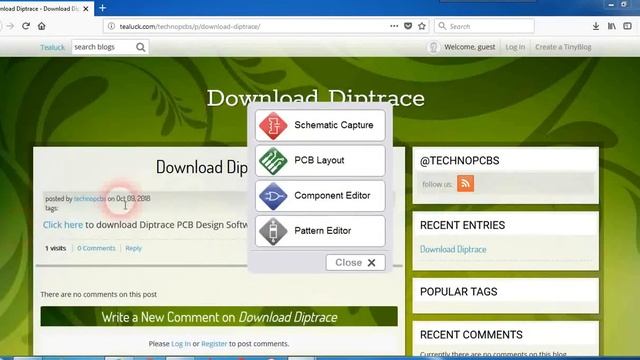The image size is (640, 360).
Task: Open page actions three-dots menu
Action: (x=394, y=26)
